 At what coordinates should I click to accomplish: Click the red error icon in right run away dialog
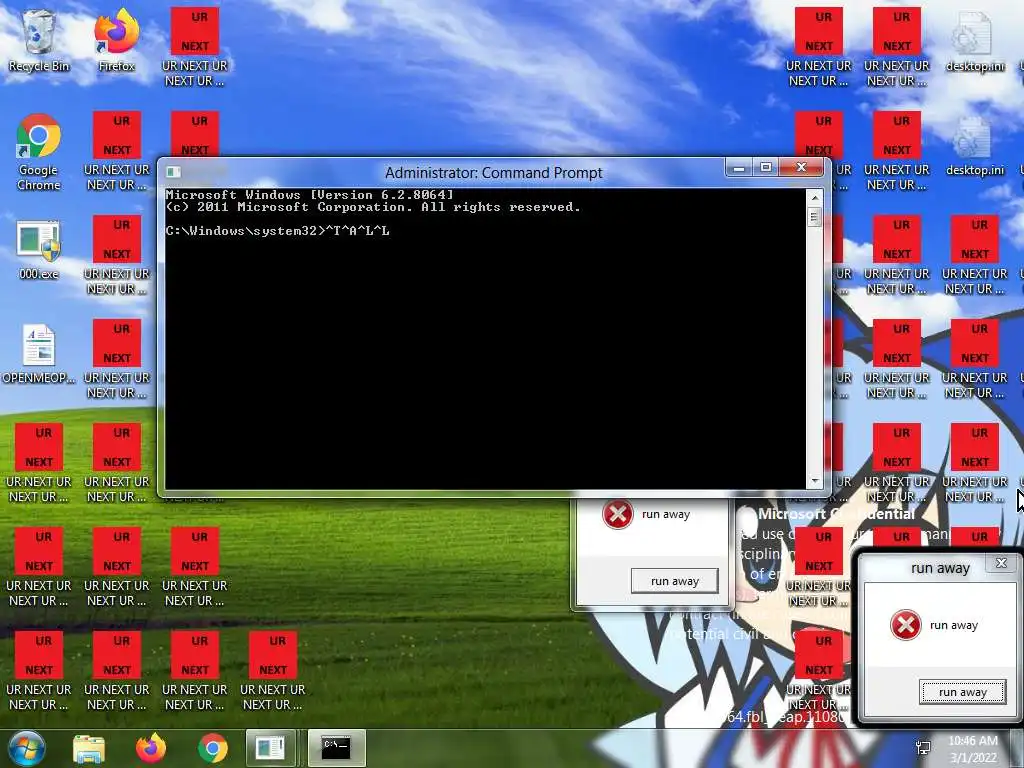[x=906, y=625]
